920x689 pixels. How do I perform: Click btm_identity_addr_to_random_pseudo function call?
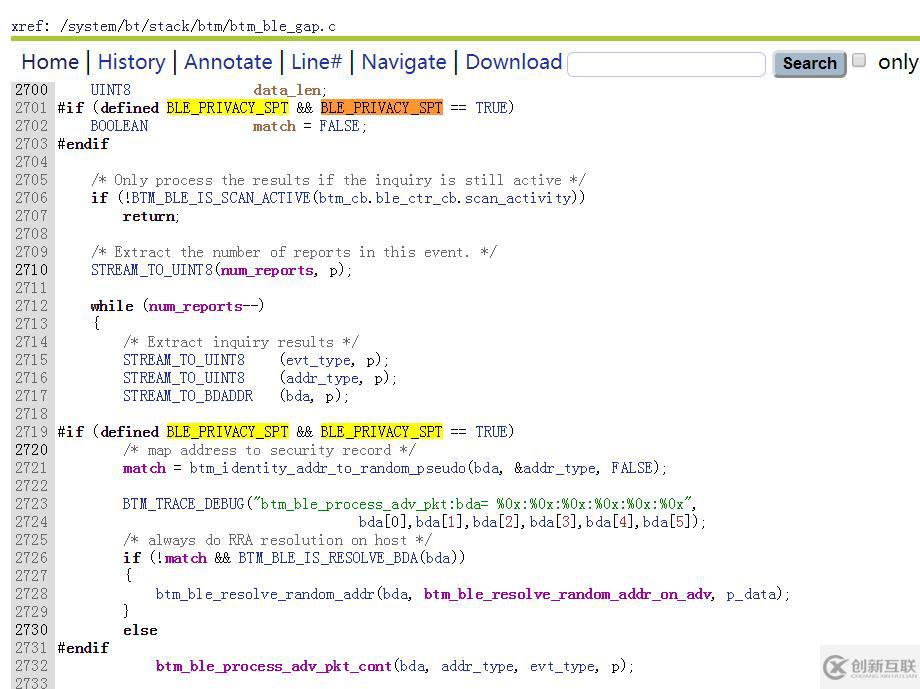(x=327, y=468)
